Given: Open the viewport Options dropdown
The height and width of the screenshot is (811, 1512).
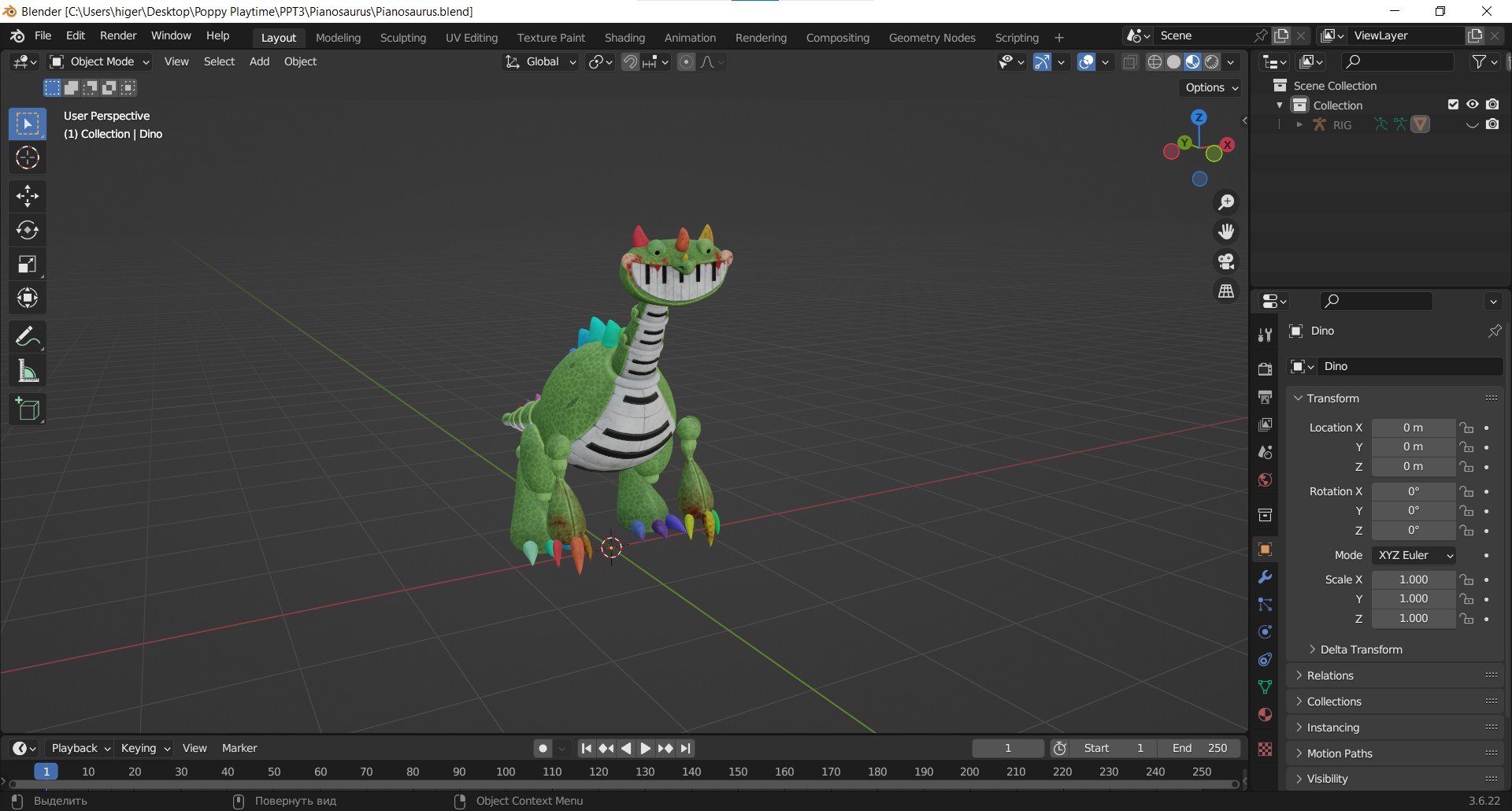Looking at the screenshot, I should coord(1211,87).
